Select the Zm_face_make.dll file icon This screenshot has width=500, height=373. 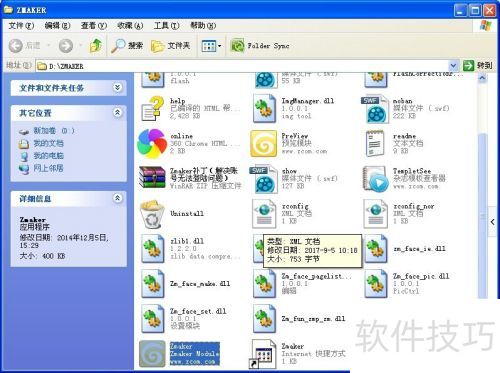tap(152, 284)
